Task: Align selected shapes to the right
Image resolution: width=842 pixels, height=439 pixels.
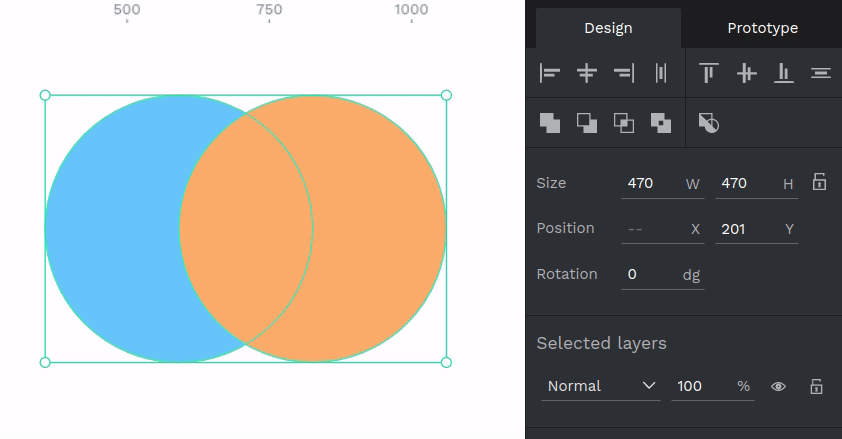Action: coord(624,73)
